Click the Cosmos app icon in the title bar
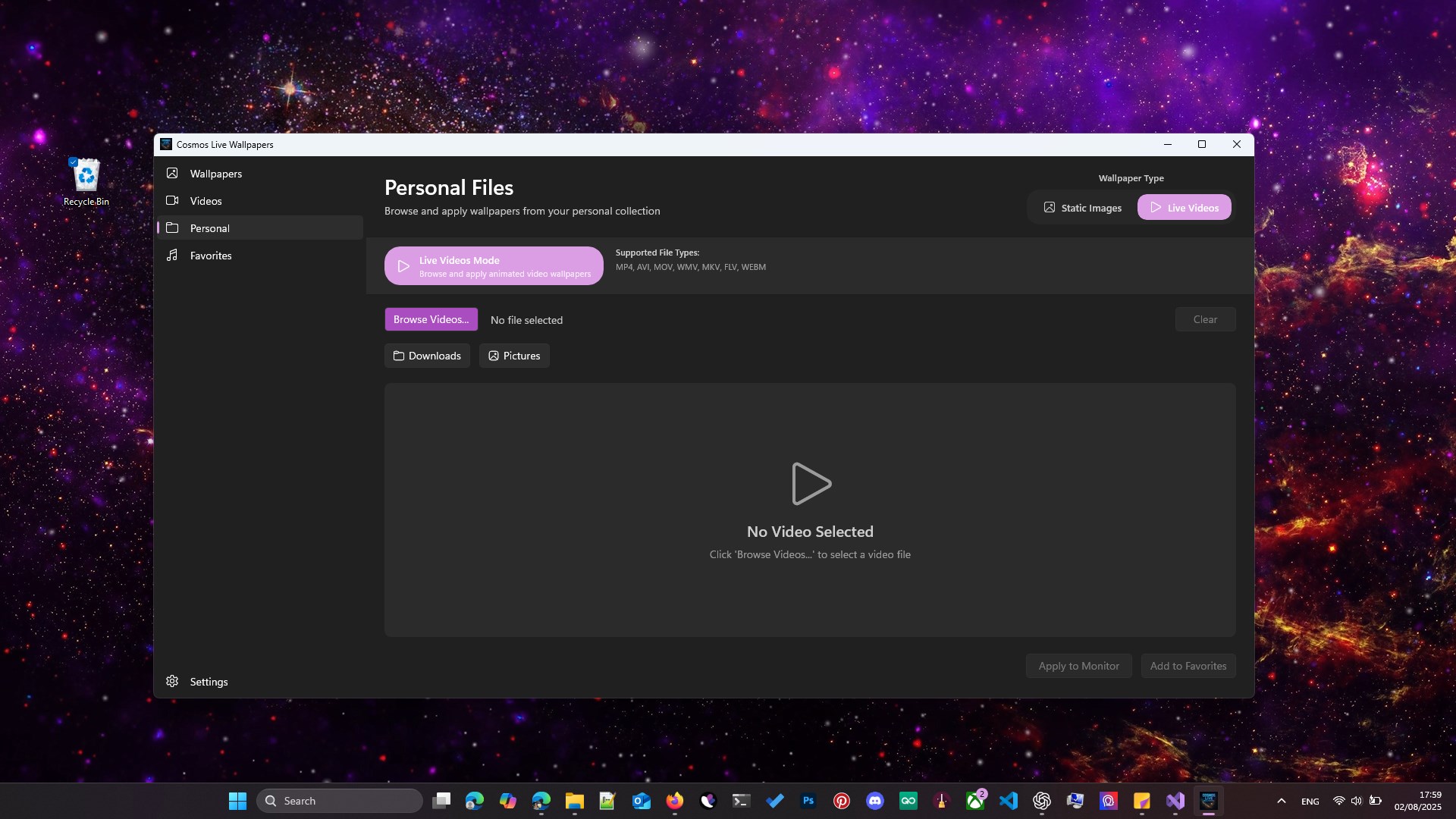Image resolution: width=1456 pixels, height=819 pixels. pos(166,144)
